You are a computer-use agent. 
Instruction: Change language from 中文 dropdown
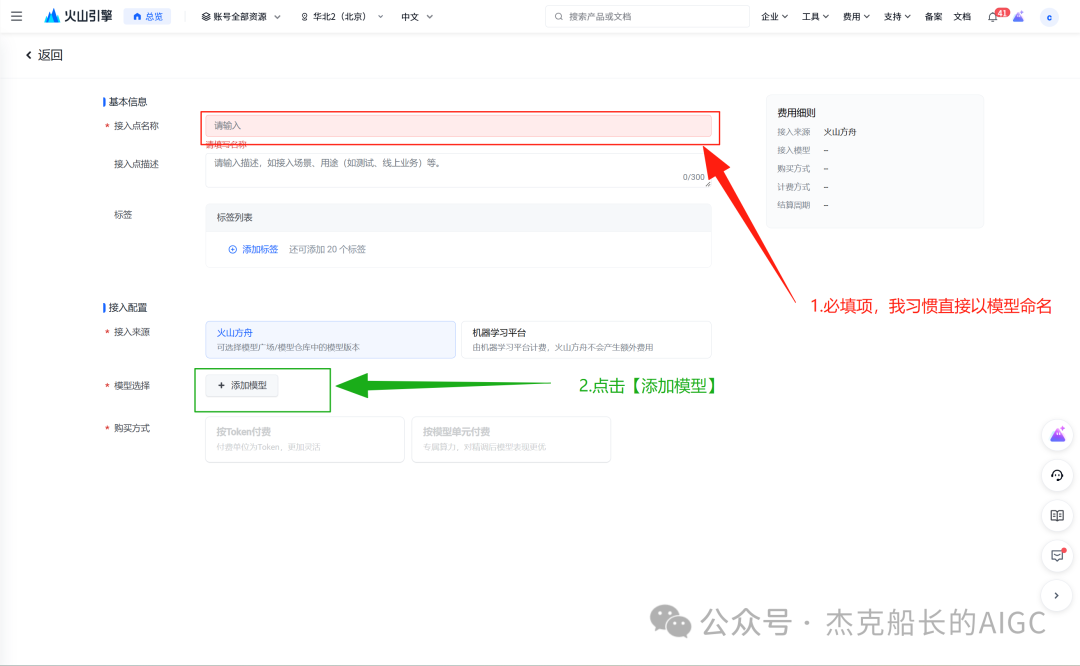[417, 17]
